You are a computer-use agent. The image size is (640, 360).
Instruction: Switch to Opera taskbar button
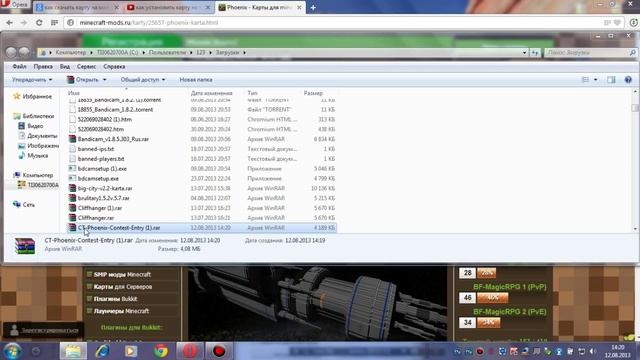[189, 351]
